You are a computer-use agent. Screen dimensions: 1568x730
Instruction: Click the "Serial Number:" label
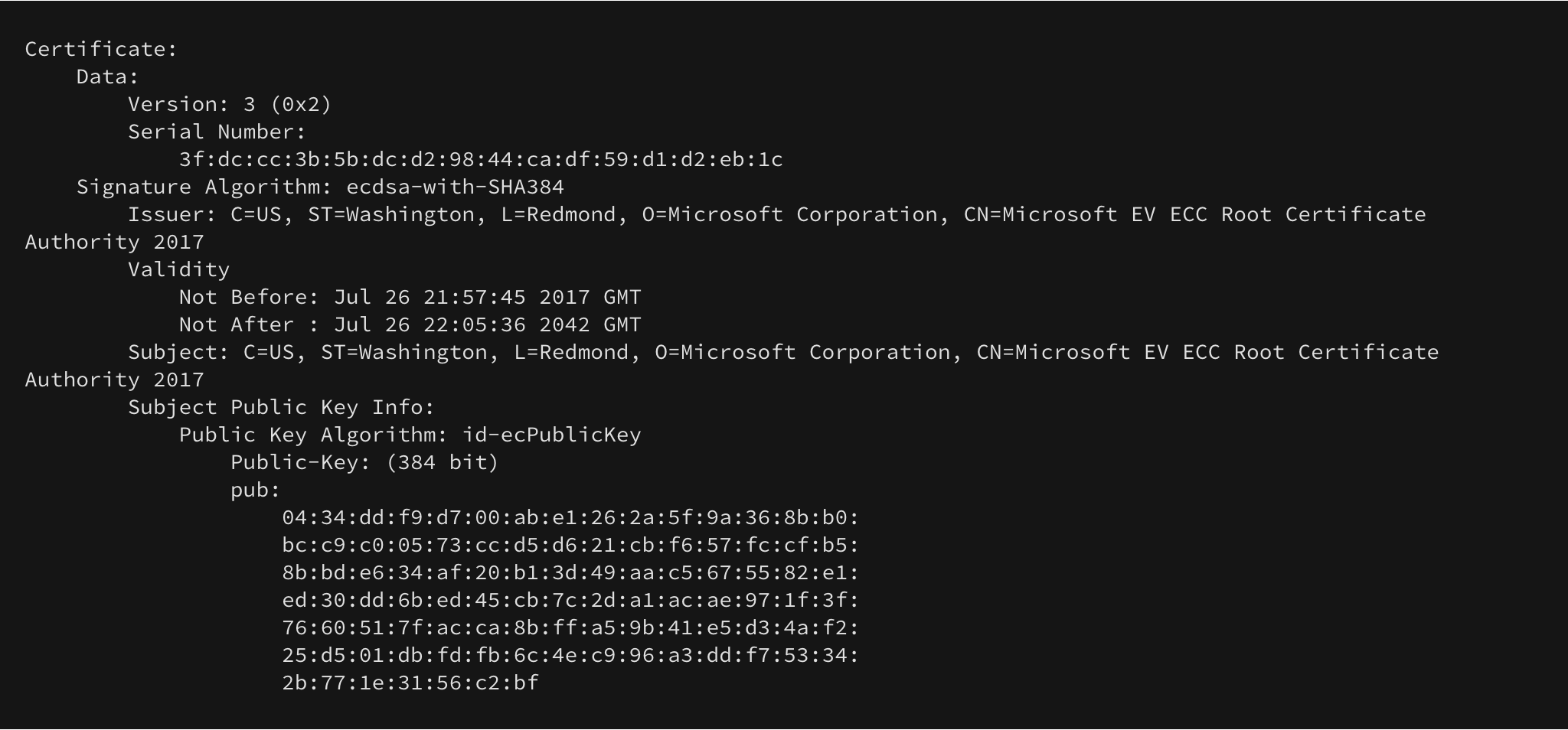(x=217, y=132)
